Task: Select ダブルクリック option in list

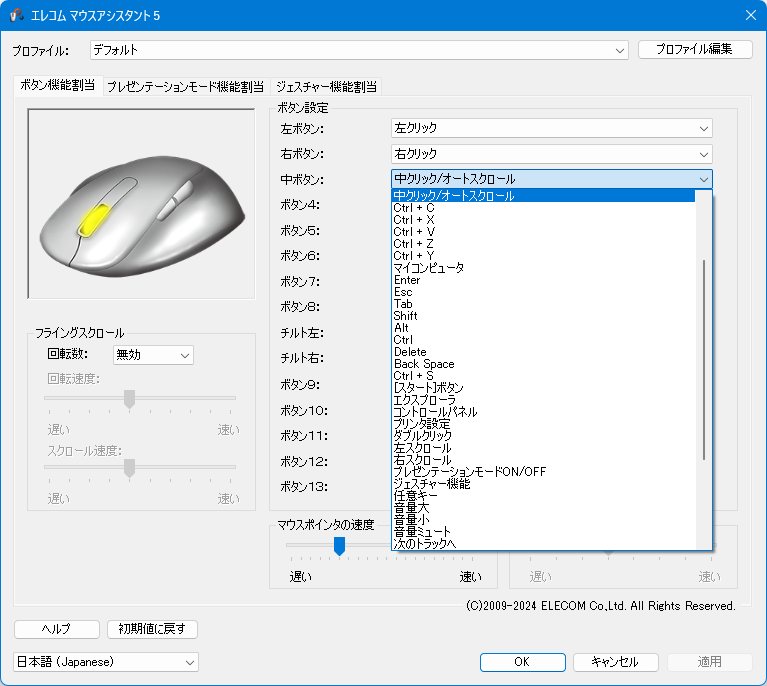Action: (423, 436)
